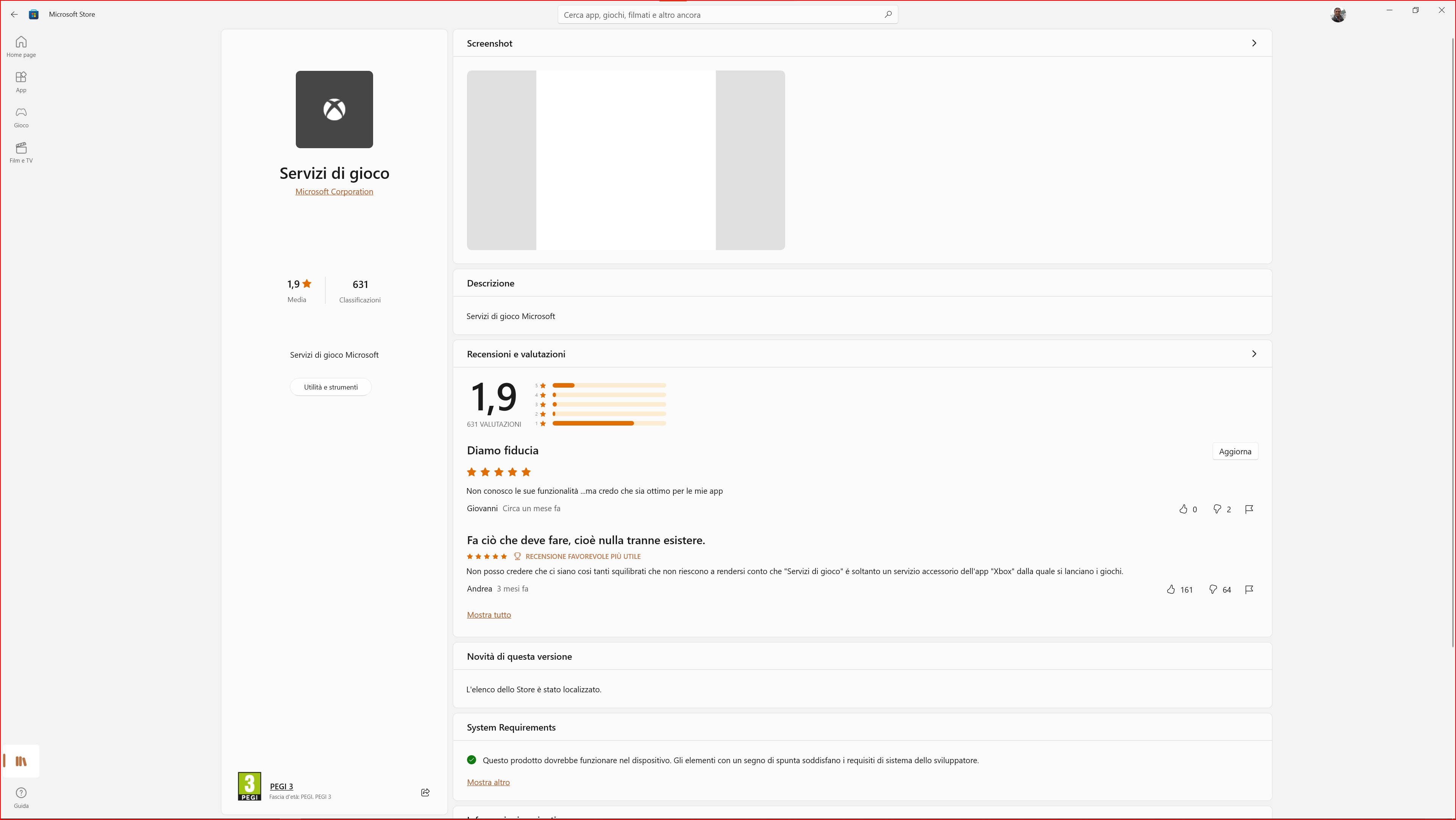1456x820 pixels.
Task: Dislike Giovanni's review with thumbs down
Action: click(1217, 509)
